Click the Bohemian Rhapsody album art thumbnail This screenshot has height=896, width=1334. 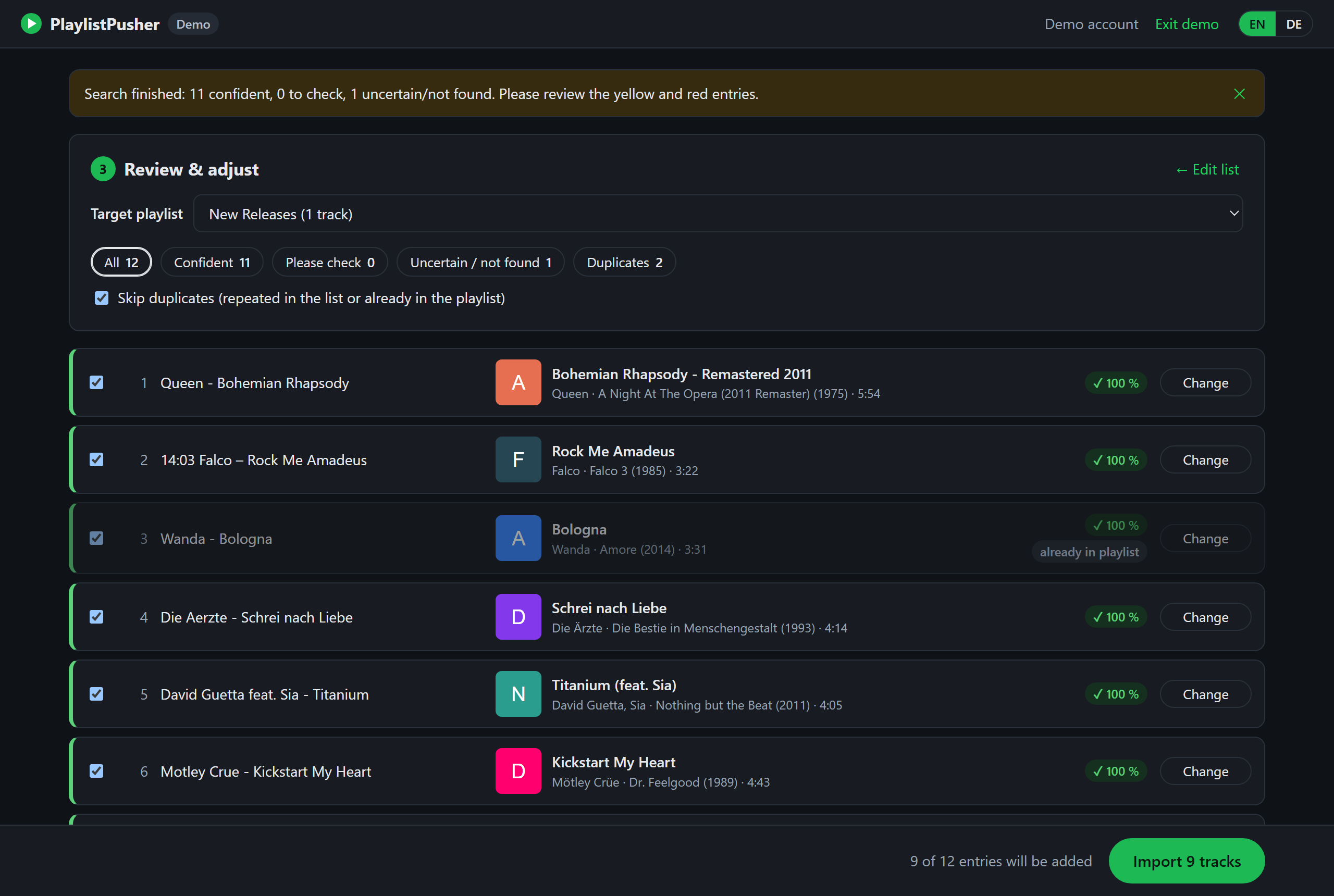(518, 382)
